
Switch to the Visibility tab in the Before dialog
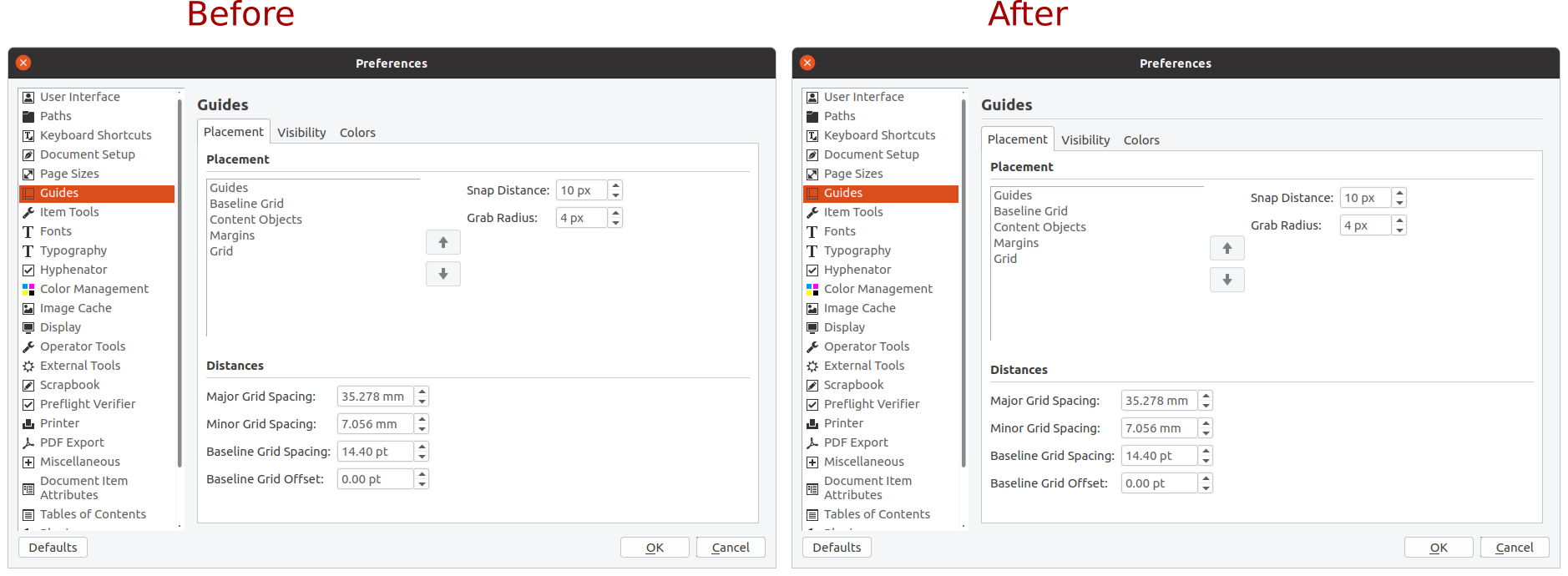pos(301,133)
